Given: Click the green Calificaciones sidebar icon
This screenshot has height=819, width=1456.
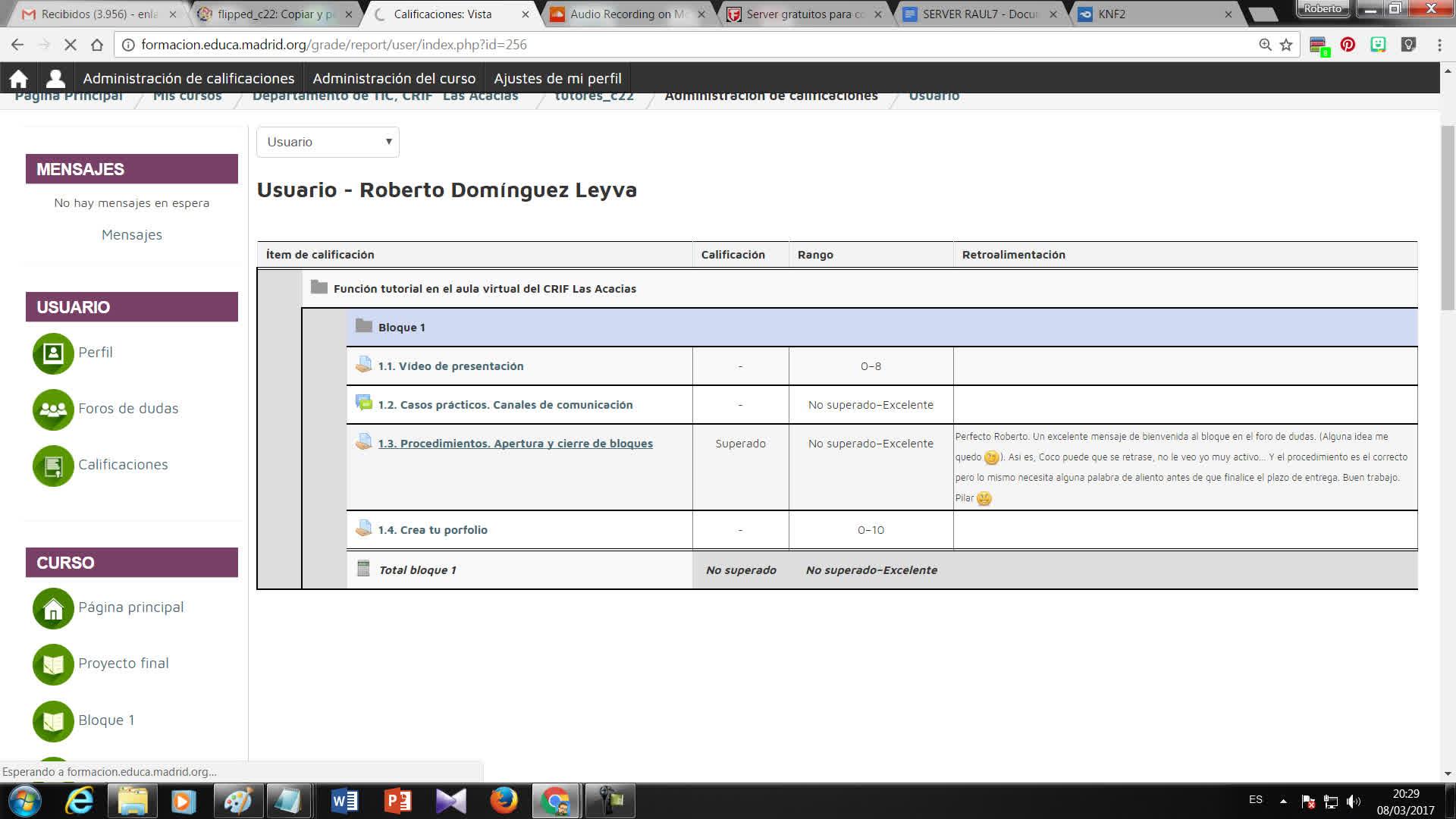Looking at the screenshot, I should coord(53,466).
